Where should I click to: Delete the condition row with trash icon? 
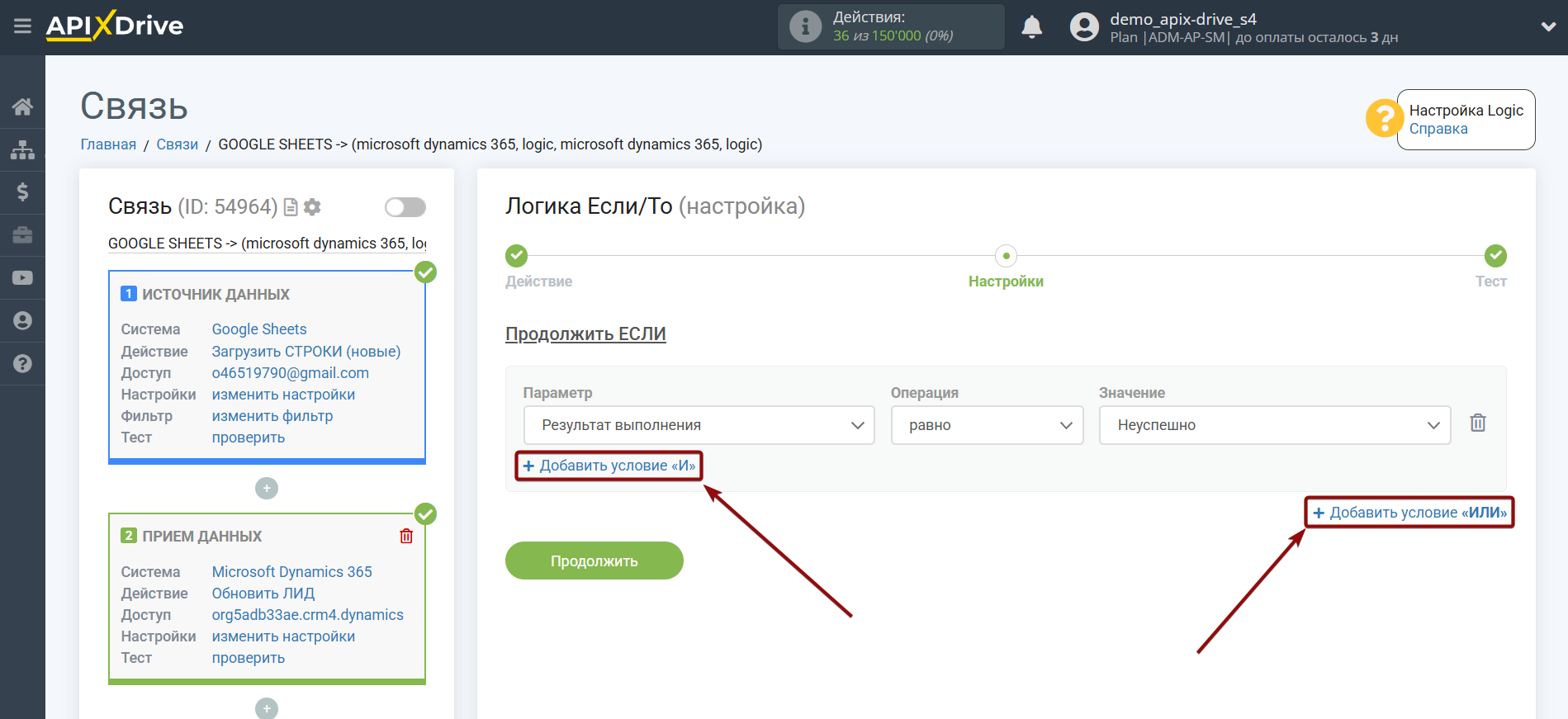pos(1478,423)
